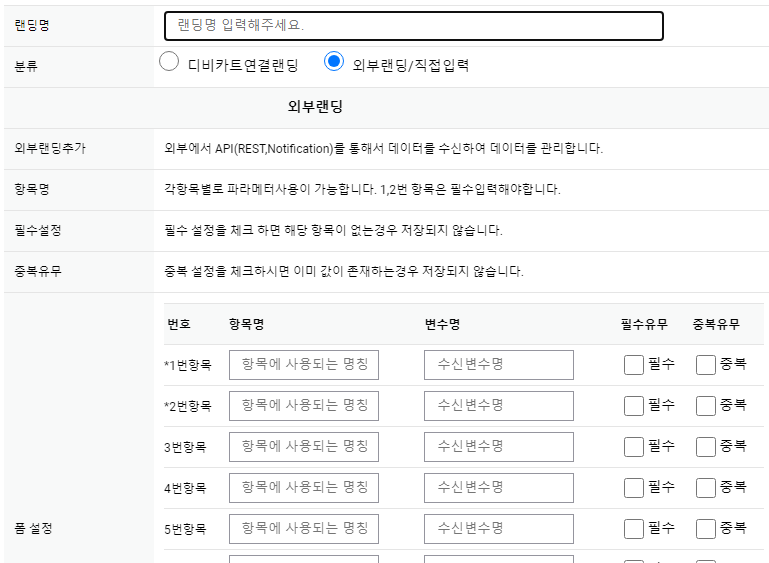Click the 3번항목 수신변수명 input field
Image resolution: width=769 pixels, height=563 pixels.
pyautogui.click(x=499, y=447)
